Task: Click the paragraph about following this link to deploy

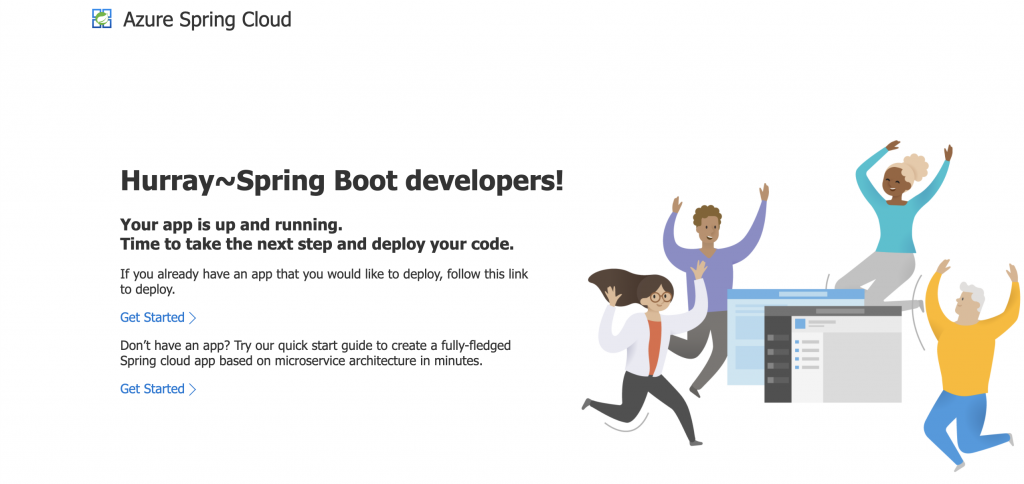Action: pos(324,281)
